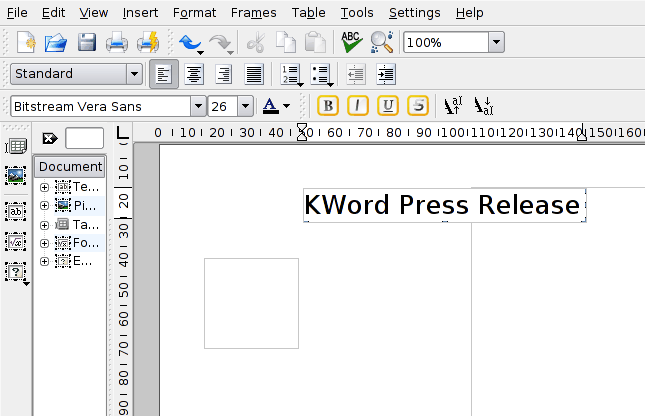Toggle Italic formatting
This screenshot has height=416, width=645.
(358, 106)
